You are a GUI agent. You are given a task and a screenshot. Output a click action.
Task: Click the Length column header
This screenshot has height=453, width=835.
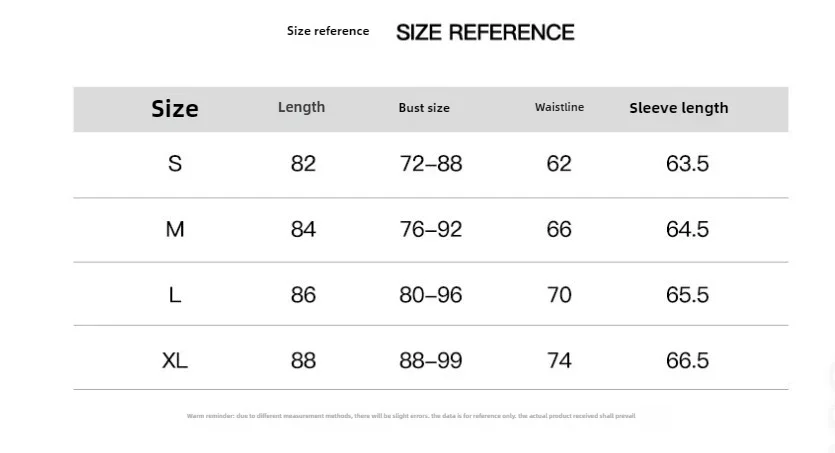coord(301,107)
